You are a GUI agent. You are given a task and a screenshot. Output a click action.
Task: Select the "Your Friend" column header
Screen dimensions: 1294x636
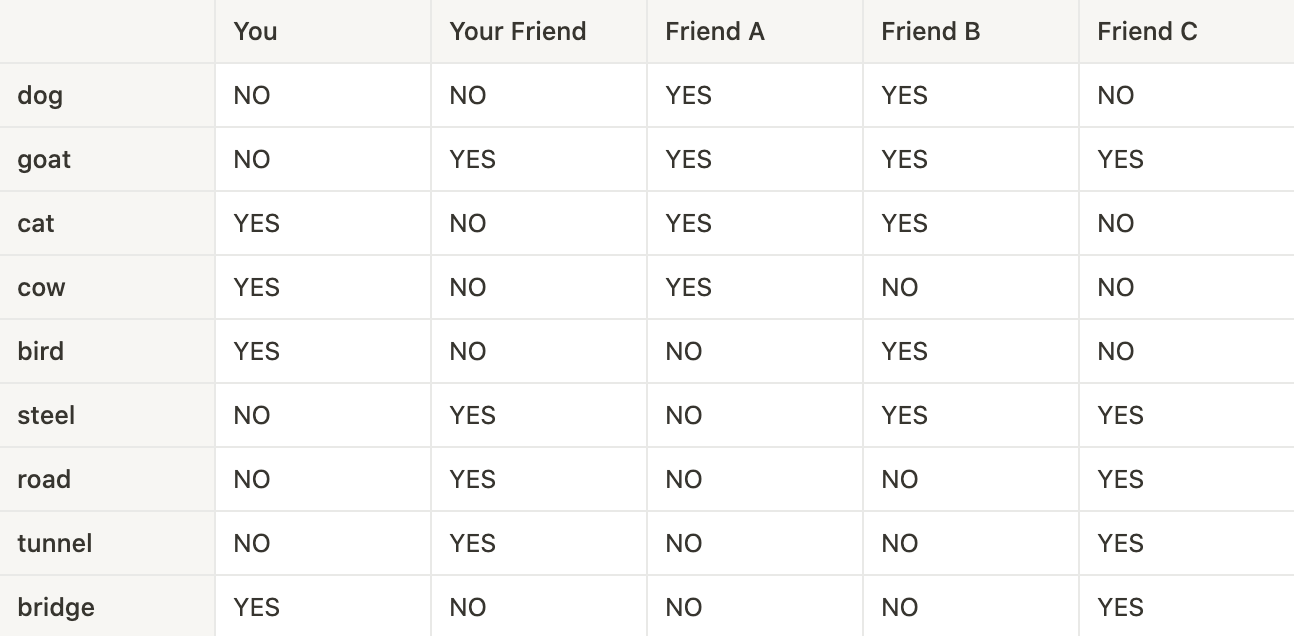[x=517, y=31]
